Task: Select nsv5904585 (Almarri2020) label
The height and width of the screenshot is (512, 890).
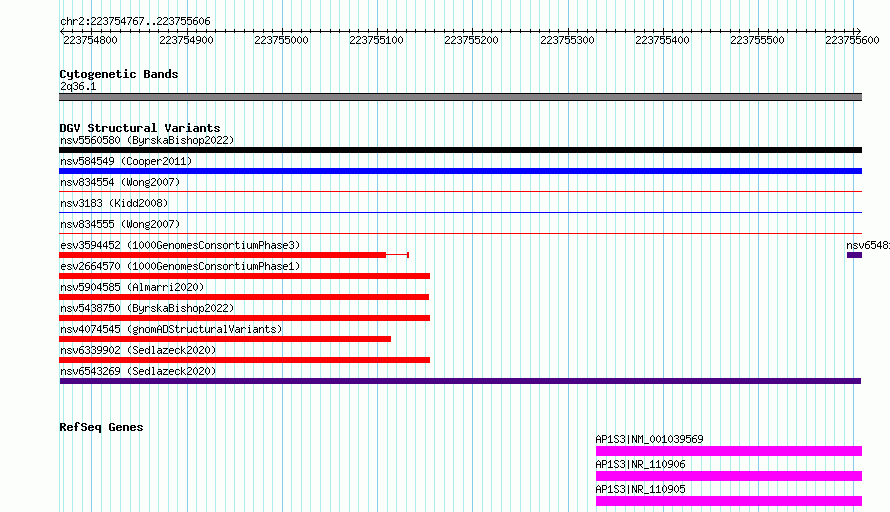Action: pyautogui.click(x=132, y=287)
